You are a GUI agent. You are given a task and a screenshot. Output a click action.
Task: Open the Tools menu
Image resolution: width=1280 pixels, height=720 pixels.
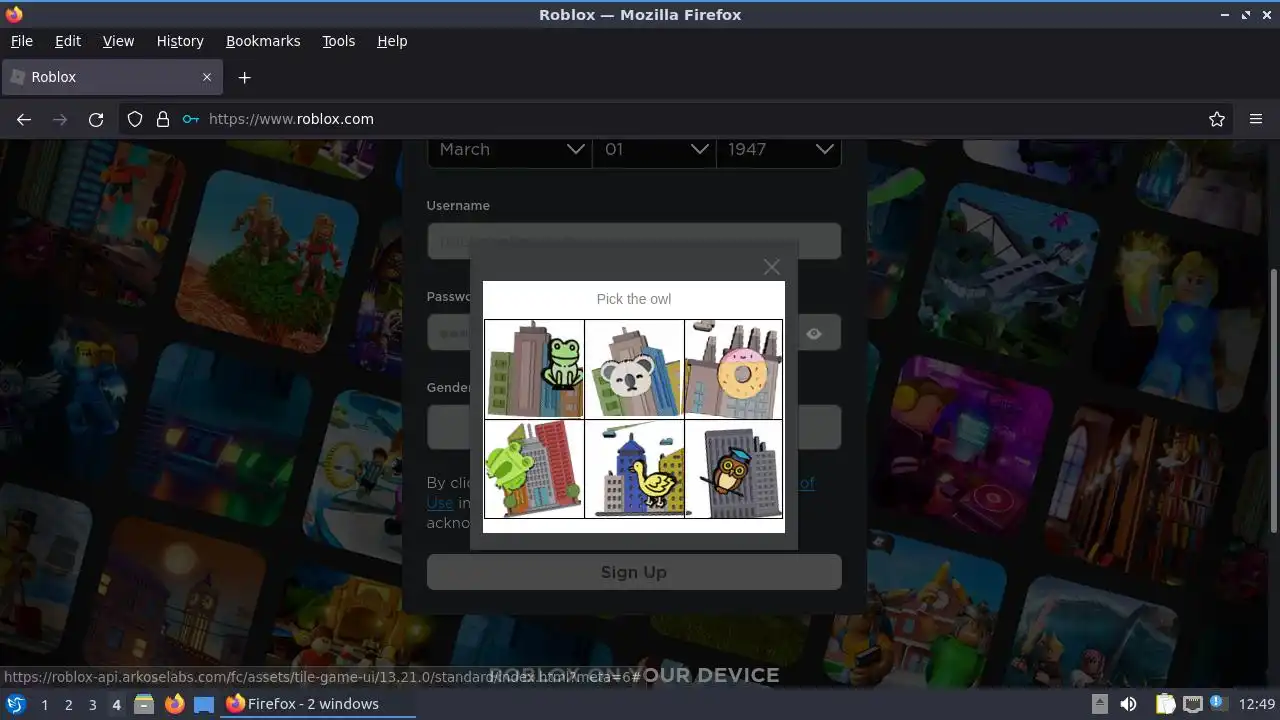pos(339,41)
